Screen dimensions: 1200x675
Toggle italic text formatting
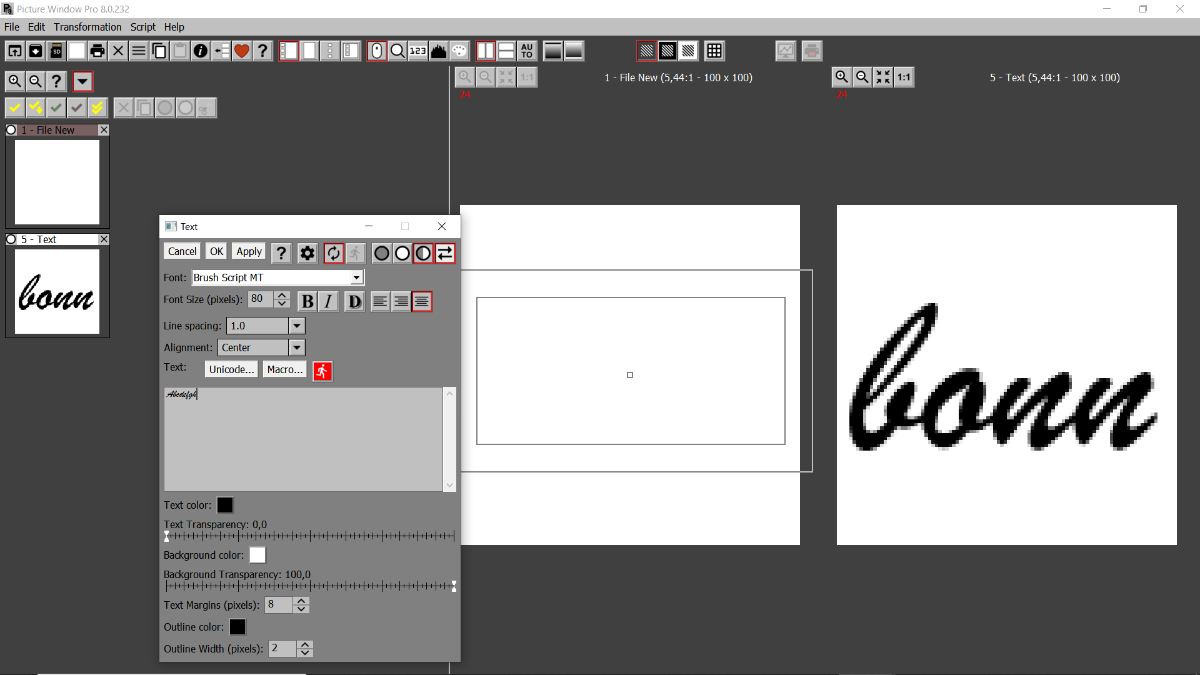pyautogui.click(x=327, y=301)
